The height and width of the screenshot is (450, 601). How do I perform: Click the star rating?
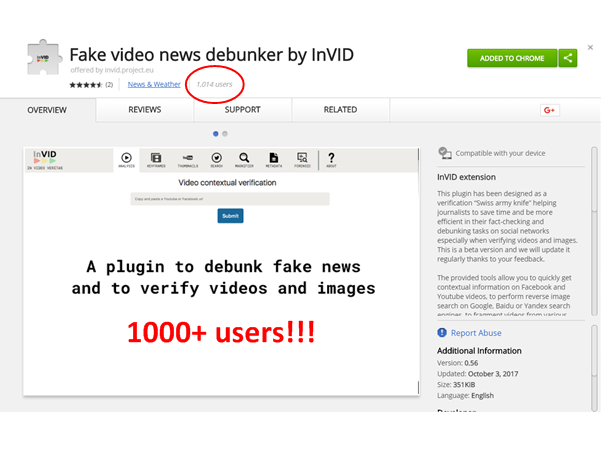click(x=86, y=85)
